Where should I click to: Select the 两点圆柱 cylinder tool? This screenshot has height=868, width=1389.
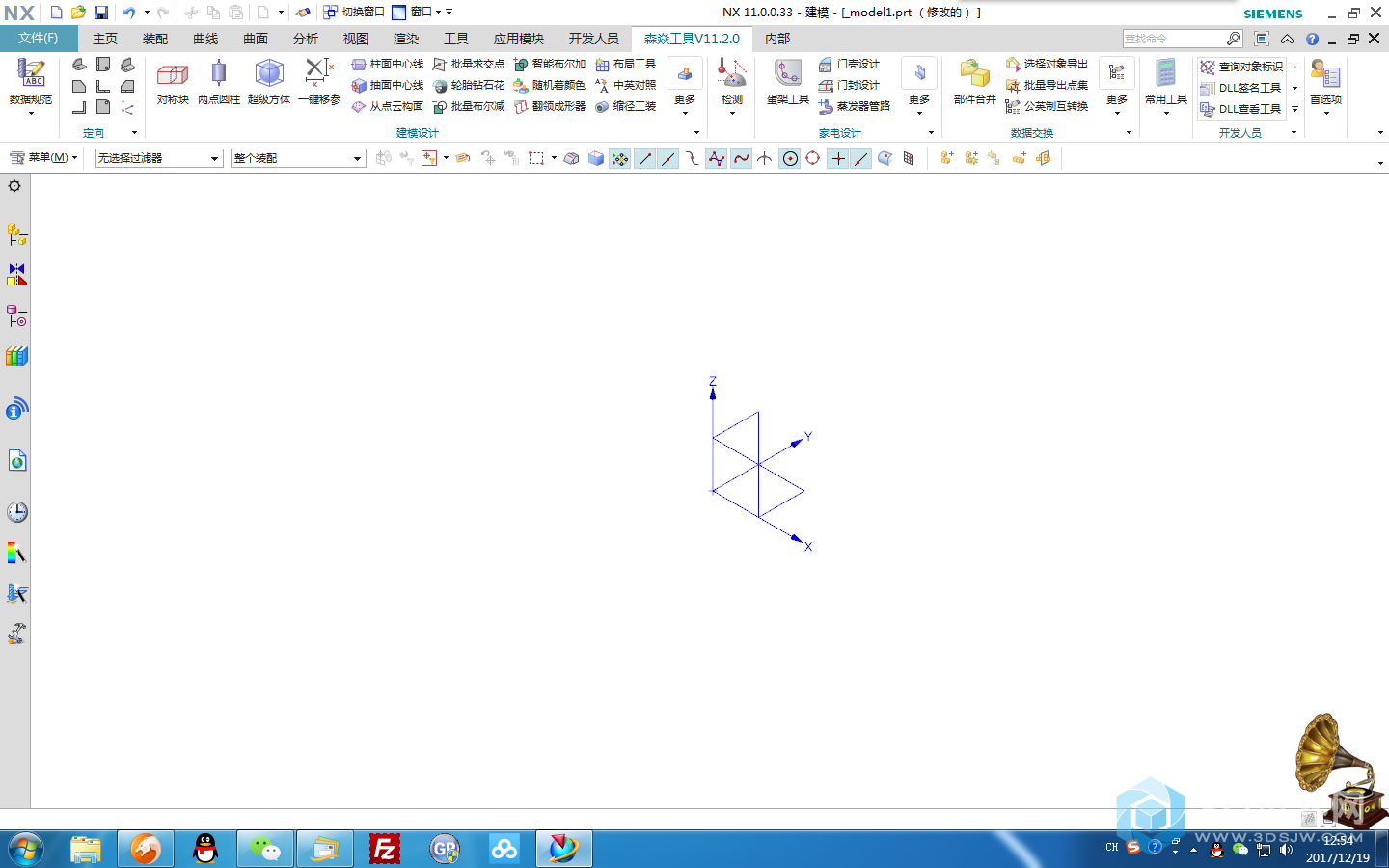tap(219, 83)
